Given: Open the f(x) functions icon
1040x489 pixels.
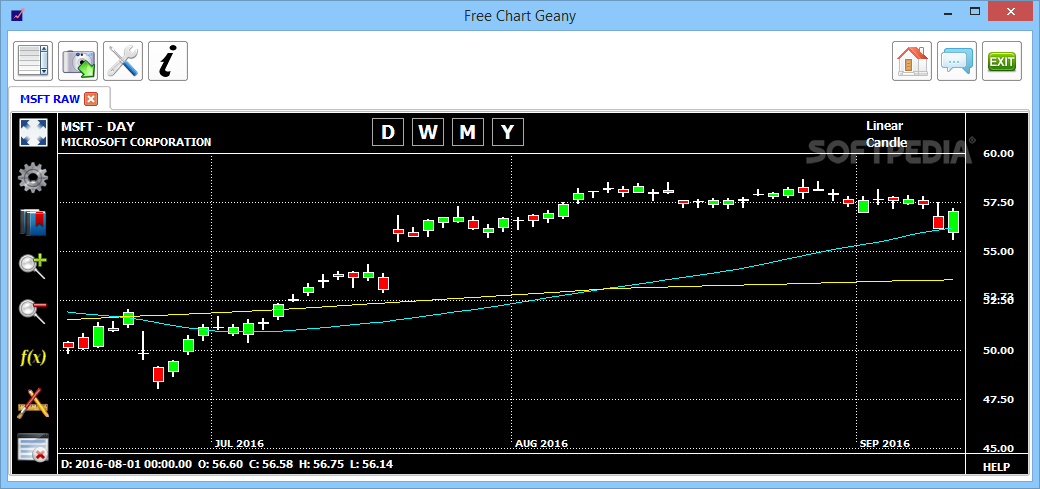Looking at the screenshot, I should [x=33, y=357].
